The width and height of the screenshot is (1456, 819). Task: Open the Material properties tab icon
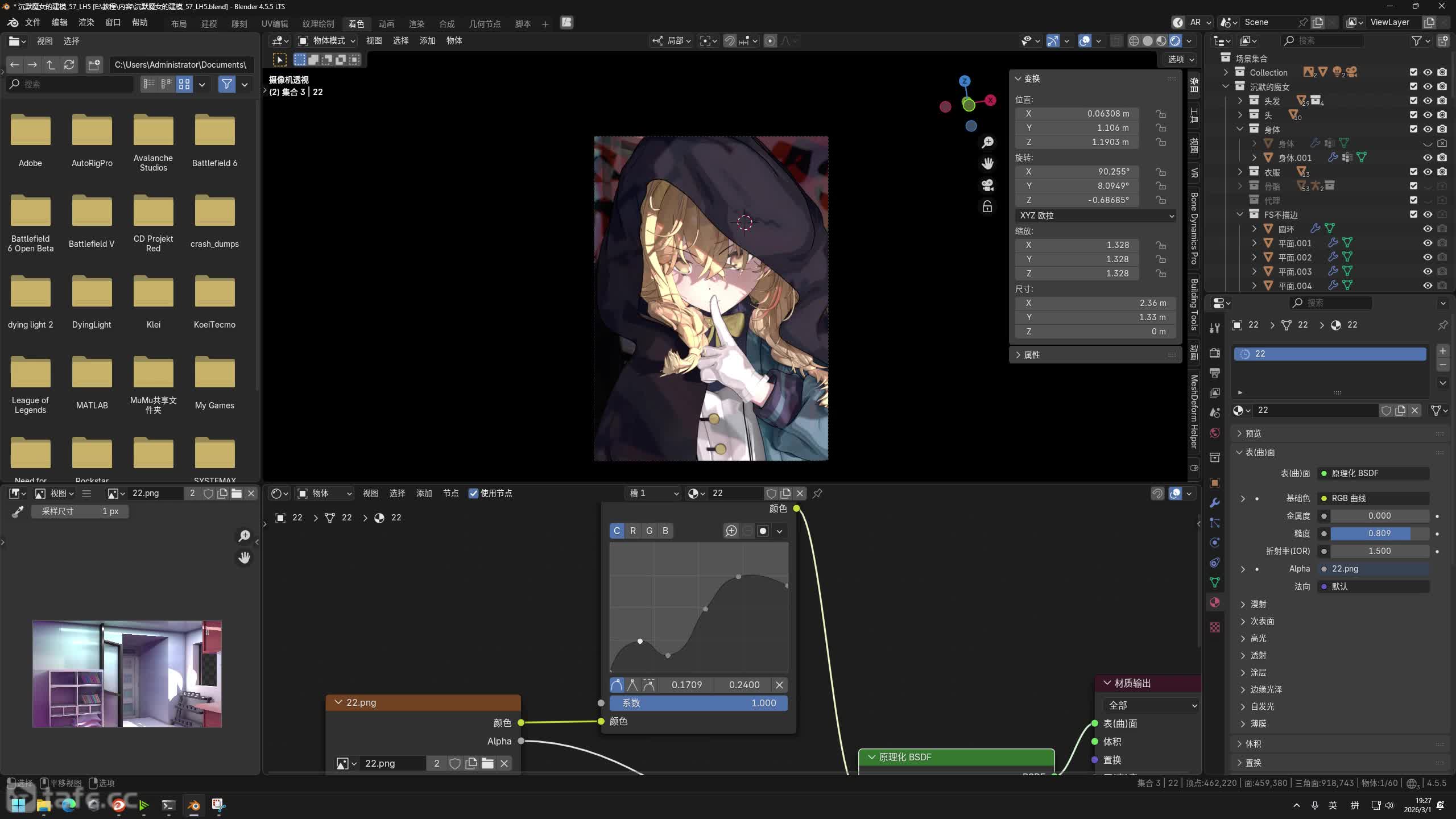1215,602
